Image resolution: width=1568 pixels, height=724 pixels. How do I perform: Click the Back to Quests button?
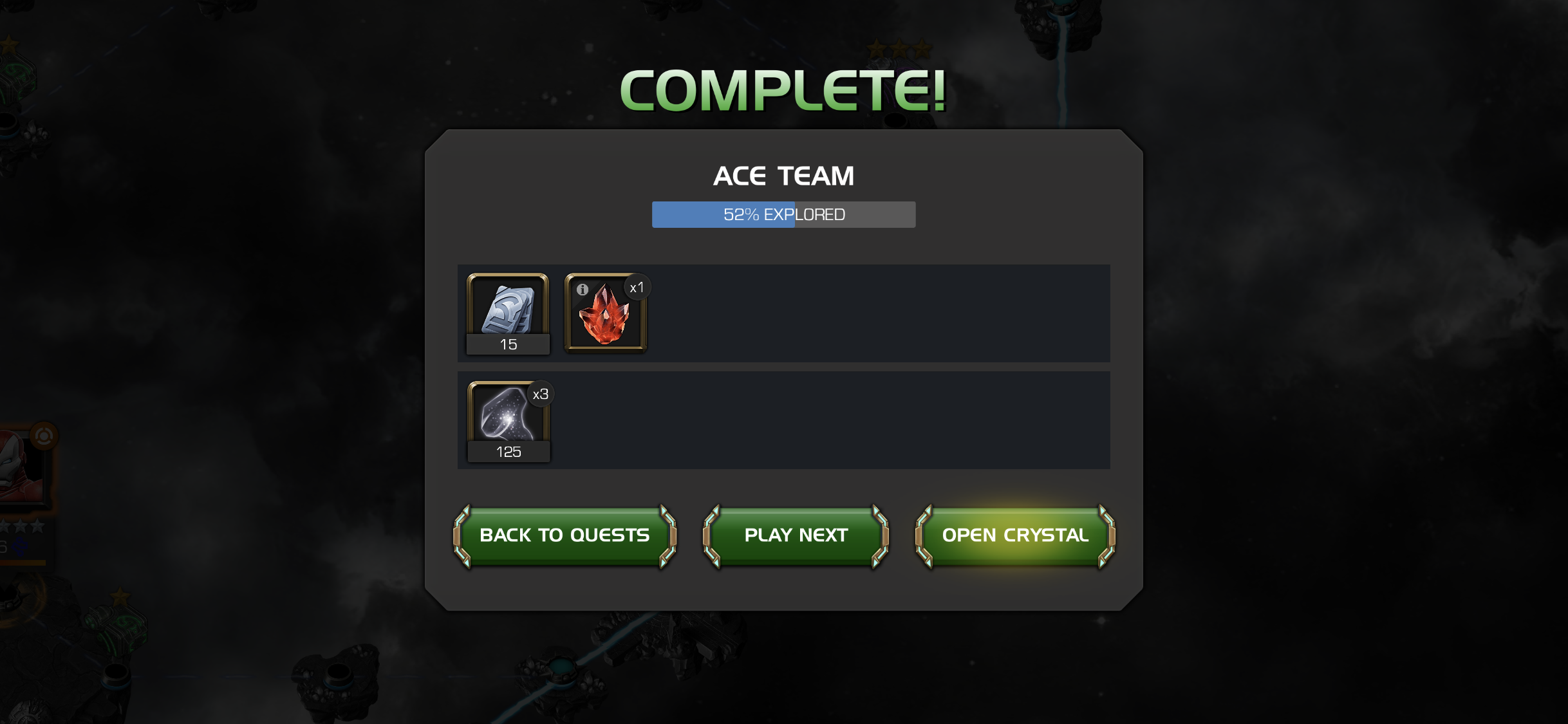pyautogui.click(x=565, y=536)
